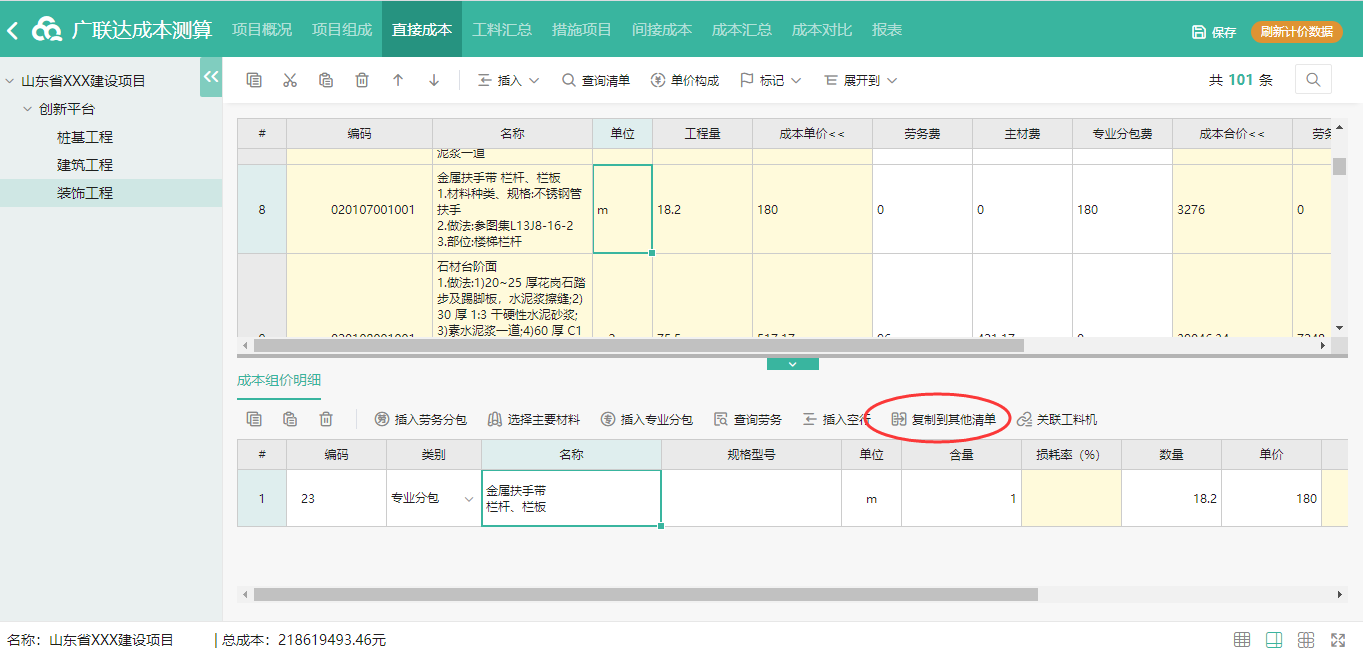
Task: Click the 名称 cell 金属扶手带 栏杆、栏板 in the detail table
Action: 571,498
